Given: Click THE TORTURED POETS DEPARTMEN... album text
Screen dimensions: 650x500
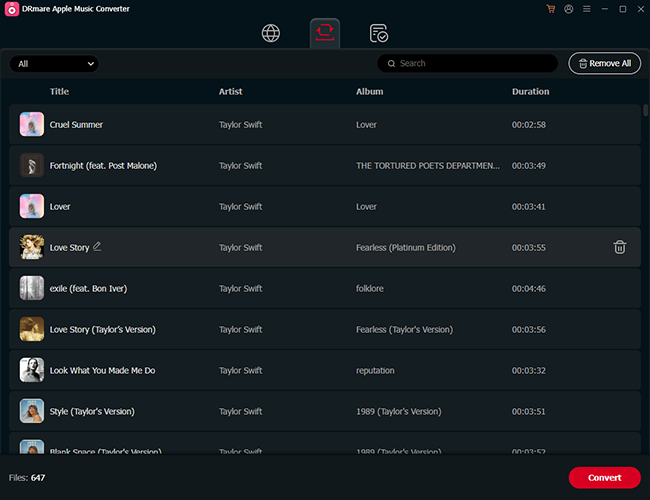Looking at the screenshot, I should (x=428, y=166).
